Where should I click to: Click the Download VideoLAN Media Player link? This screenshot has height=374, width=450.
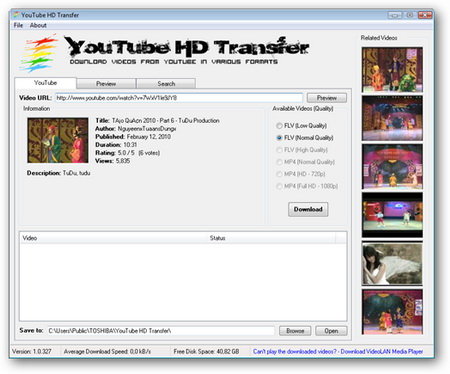382,351
